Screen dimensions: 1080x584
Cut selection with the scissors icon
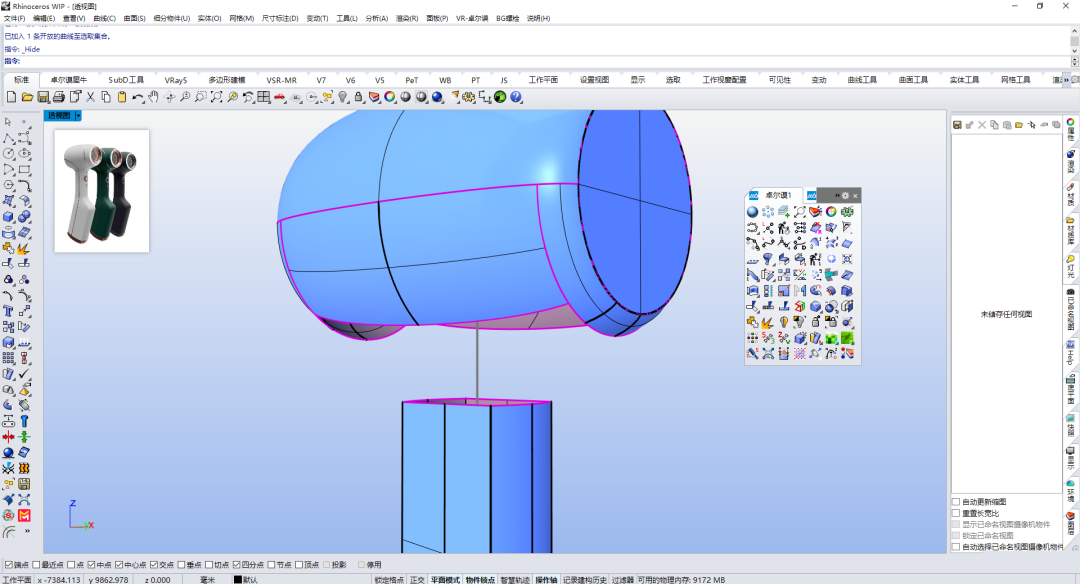pyautogui.click(x=90, y=97)
